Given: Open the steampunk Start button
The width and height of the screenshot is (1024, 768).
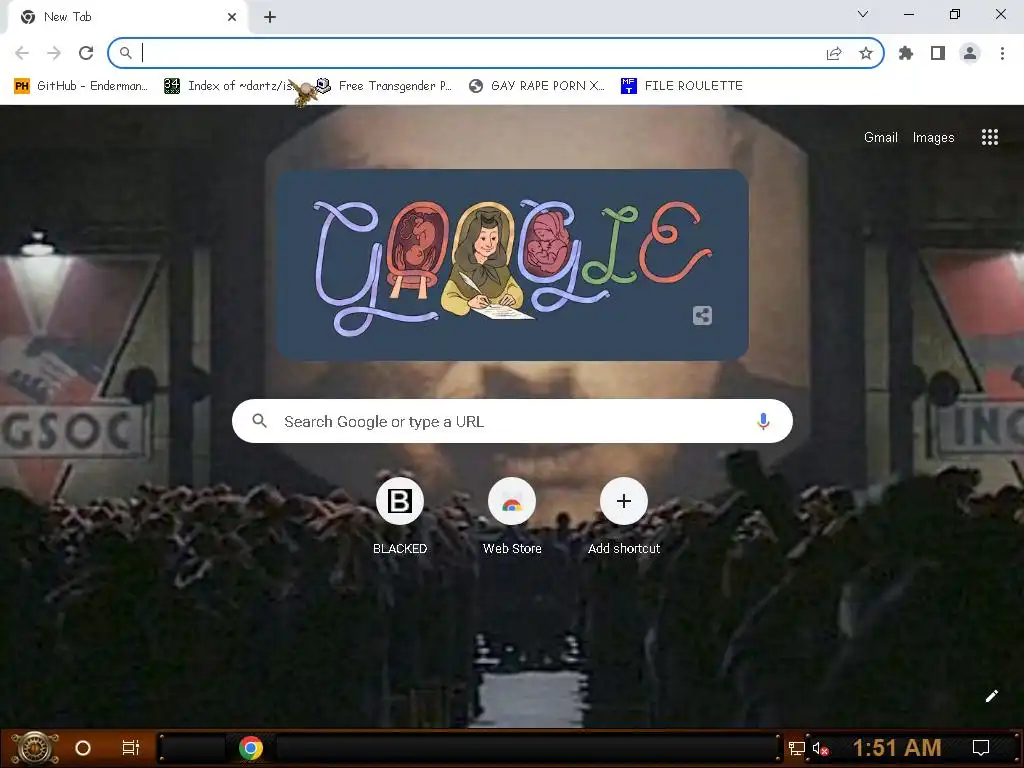Looking at the screenshot, I should pos(35,748).
